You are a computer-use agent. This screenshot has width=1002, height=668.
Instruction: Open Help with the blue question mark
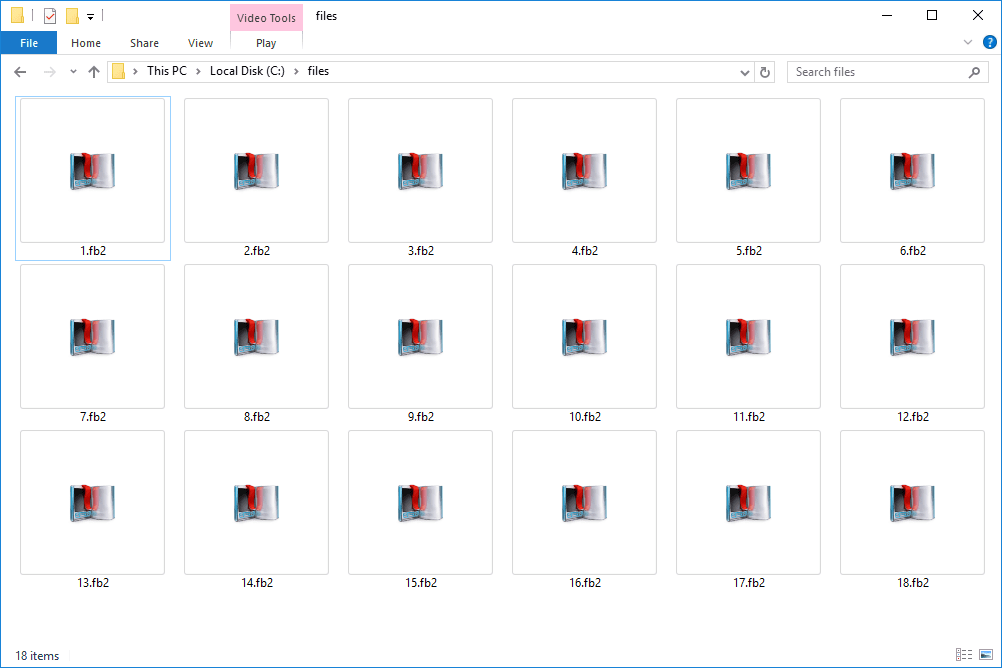[x=988, y=43]
